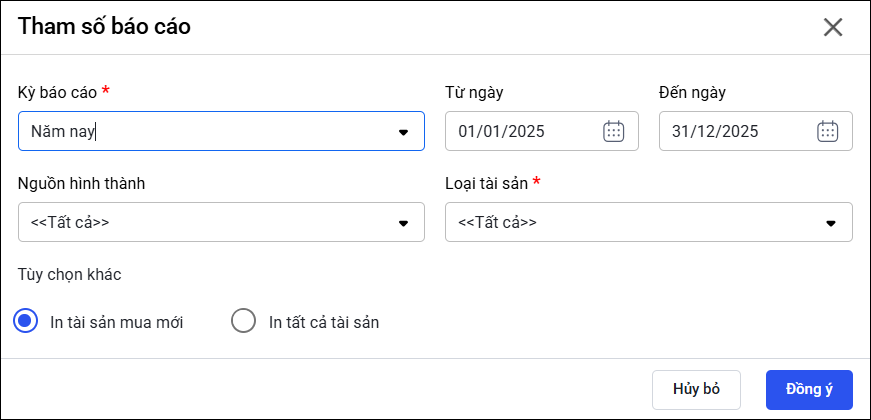Open the Từ ngày calendar picker
Screen dimensions: 871x420
click(613, 131)
